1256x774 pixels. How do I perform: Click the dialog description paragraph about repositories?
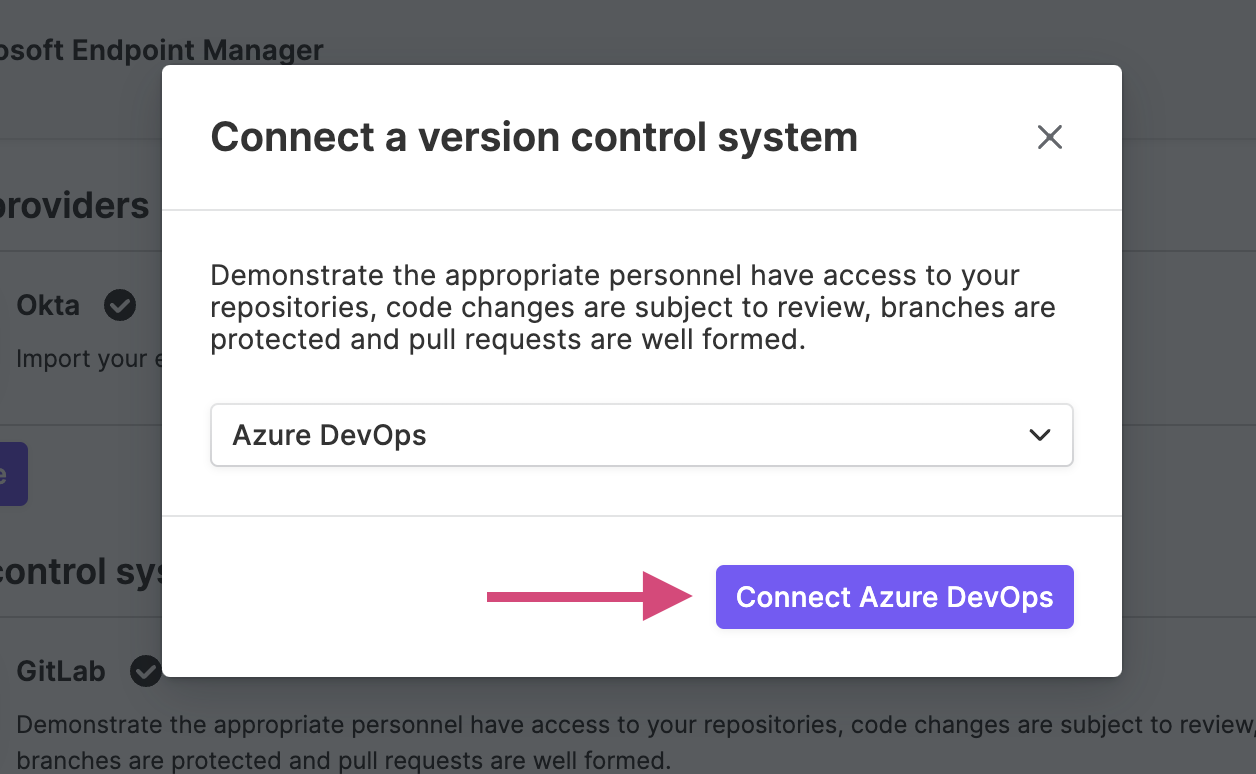[632, 307]
